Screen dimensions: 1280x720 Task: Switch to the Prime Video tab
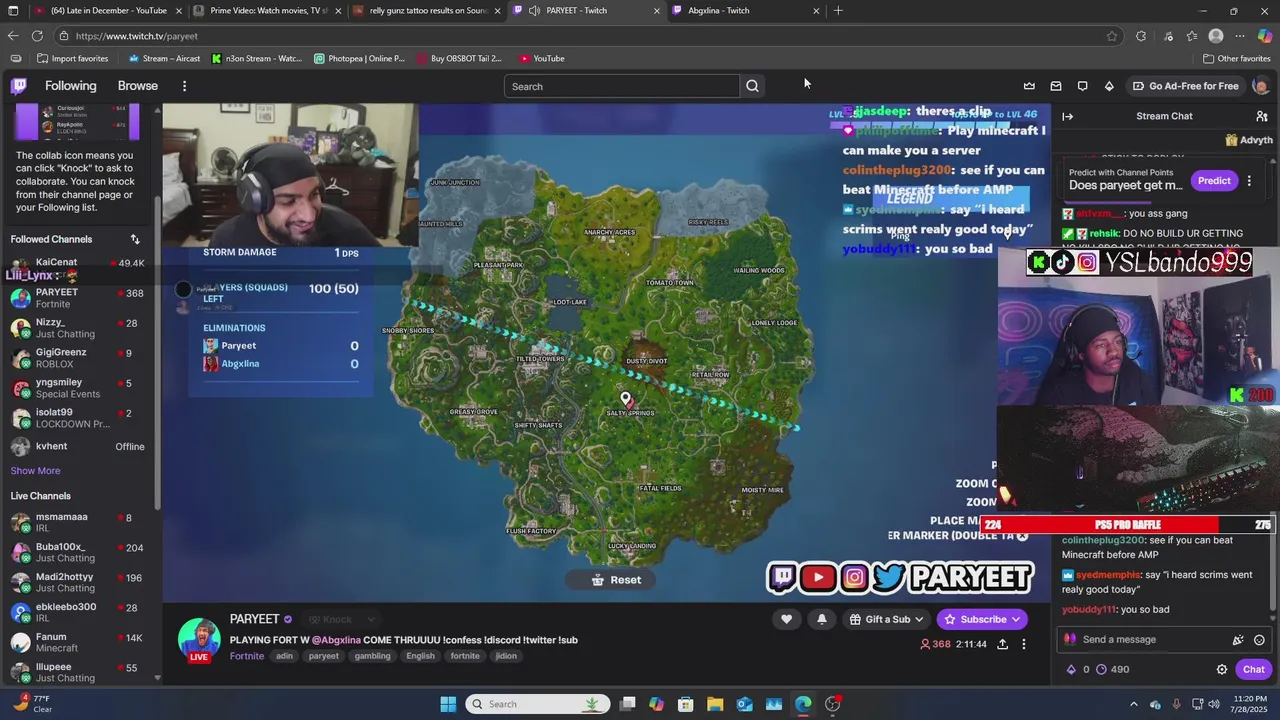click(x=269, y=11)
